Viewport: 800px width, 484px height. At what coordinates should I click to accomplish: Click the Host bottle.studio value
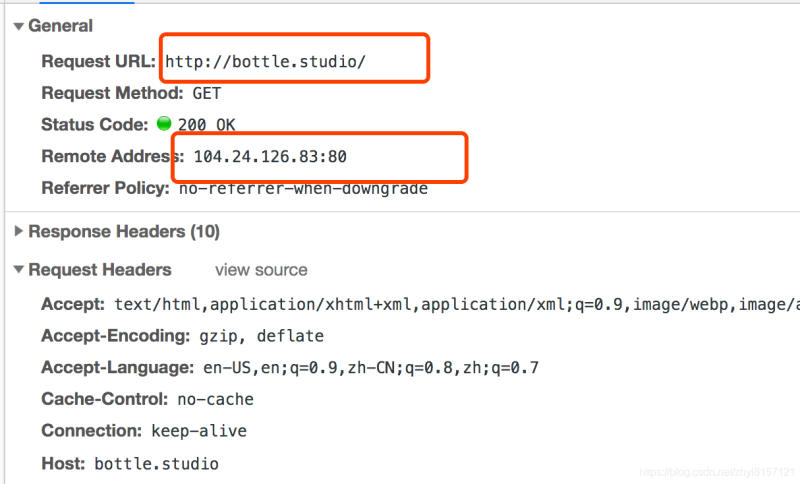[x=157, y=464]
